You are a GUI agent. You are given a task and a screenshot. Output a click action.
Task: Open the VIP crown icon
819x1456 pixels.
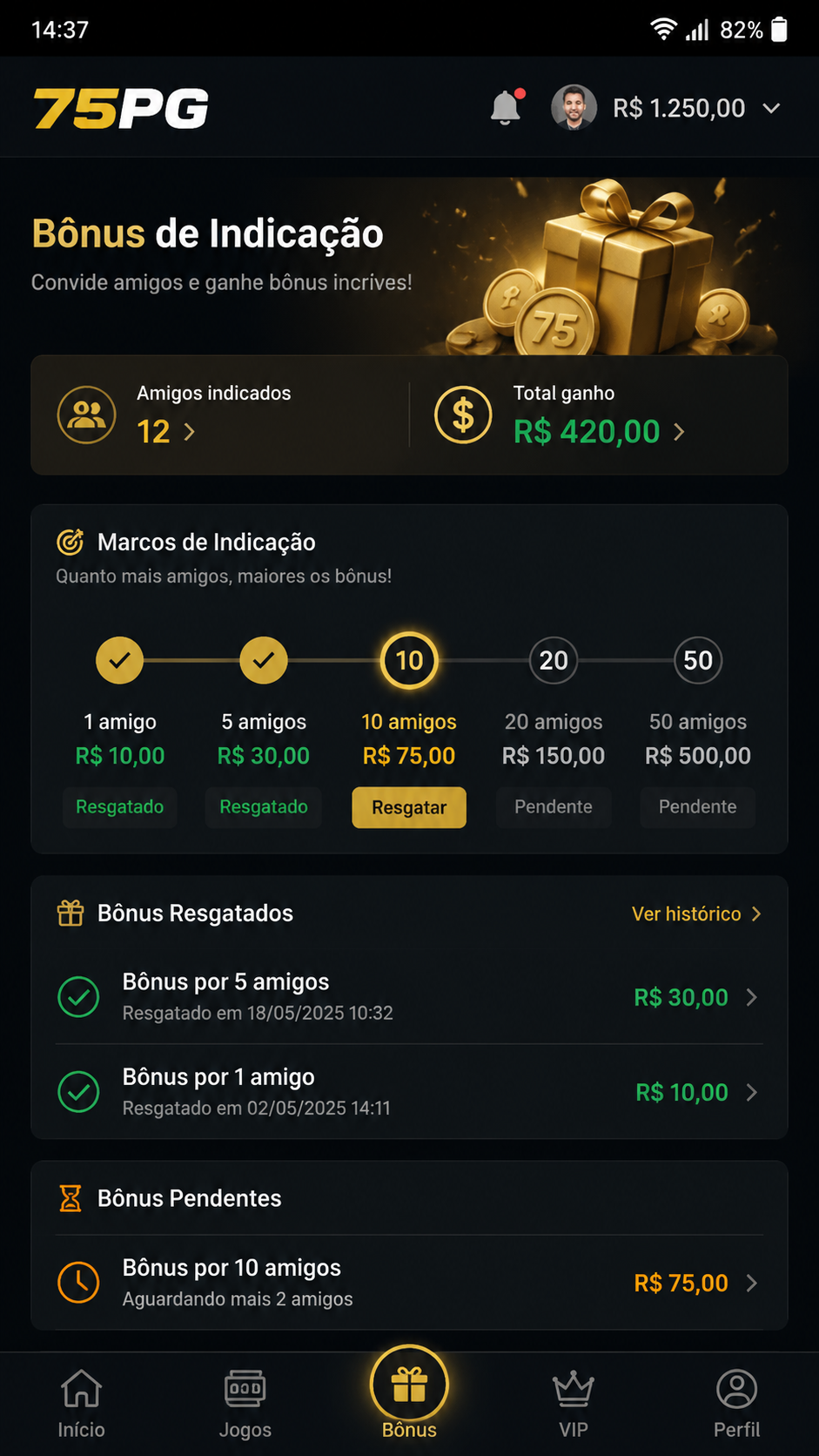click(x=574, y=1389)
